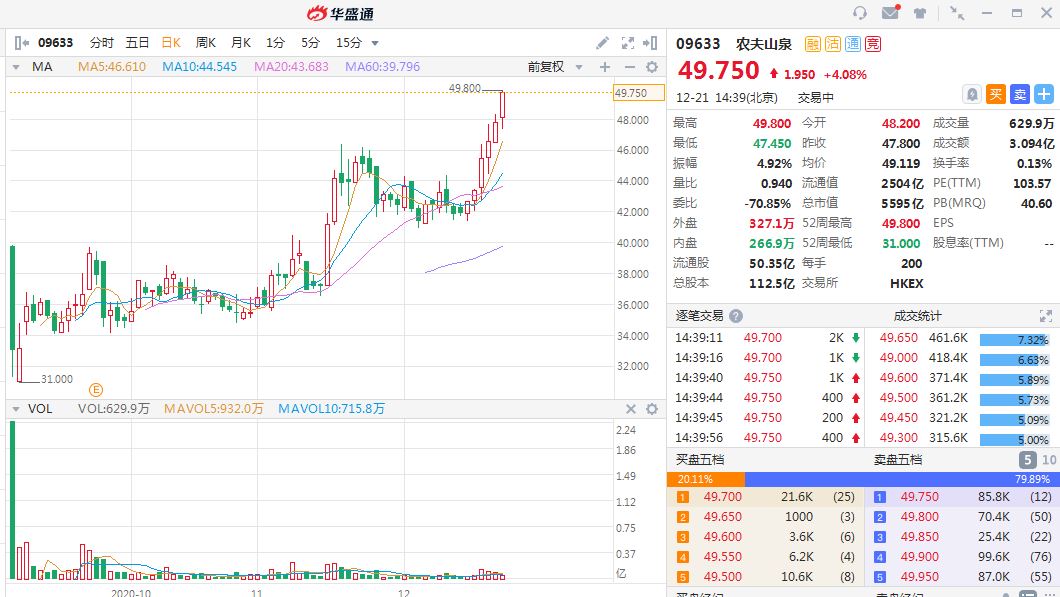Image resolution: width=1060 pixels, height=597 pixels.
Task: Select the 日K chart tab
Action: click(171, 43)
